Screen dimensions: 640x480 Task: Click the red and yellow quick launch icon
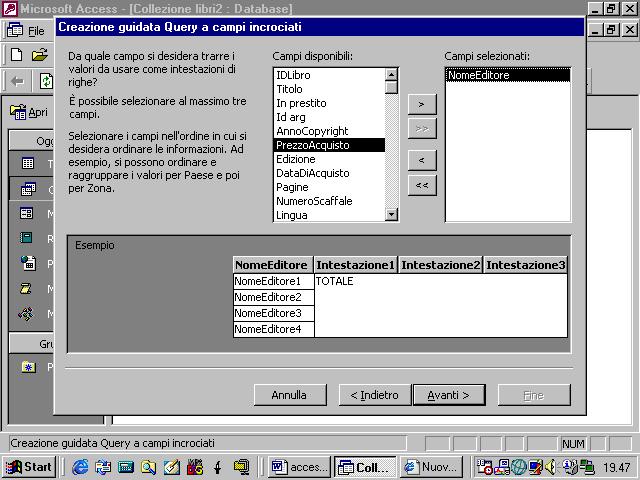(195, 467)
